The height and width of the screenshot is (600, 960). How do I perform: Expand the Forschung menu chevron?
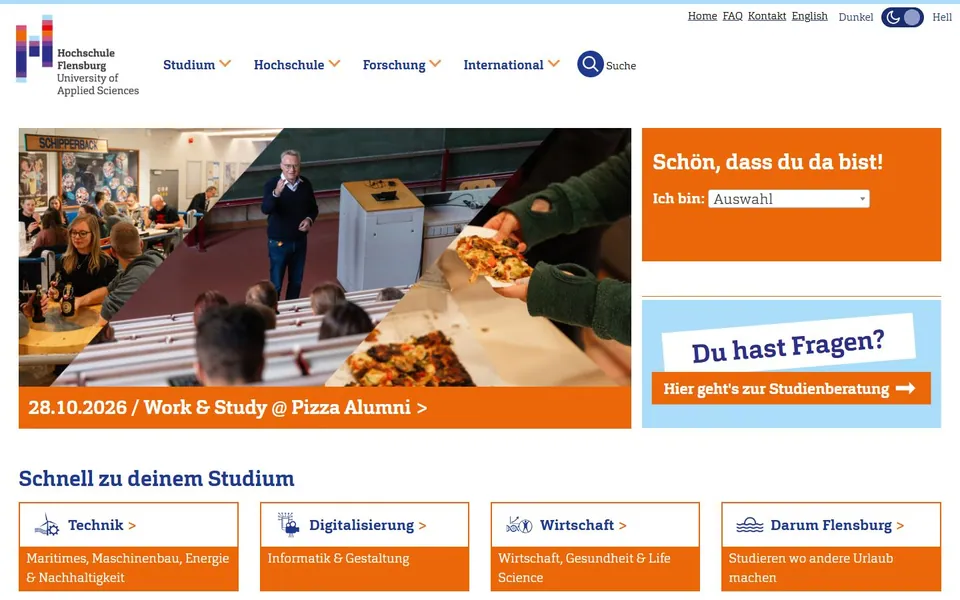[435, 64]
